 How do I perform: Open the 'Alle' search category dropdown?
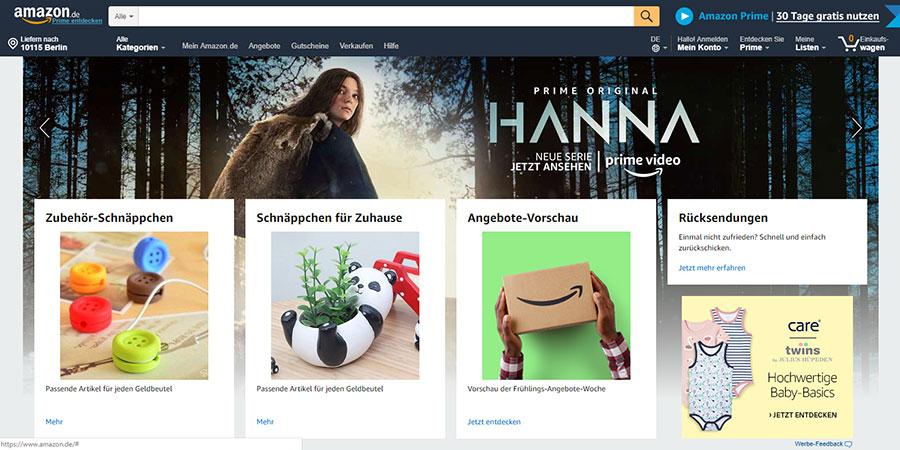pyautogui.click(x=123, y=16)
